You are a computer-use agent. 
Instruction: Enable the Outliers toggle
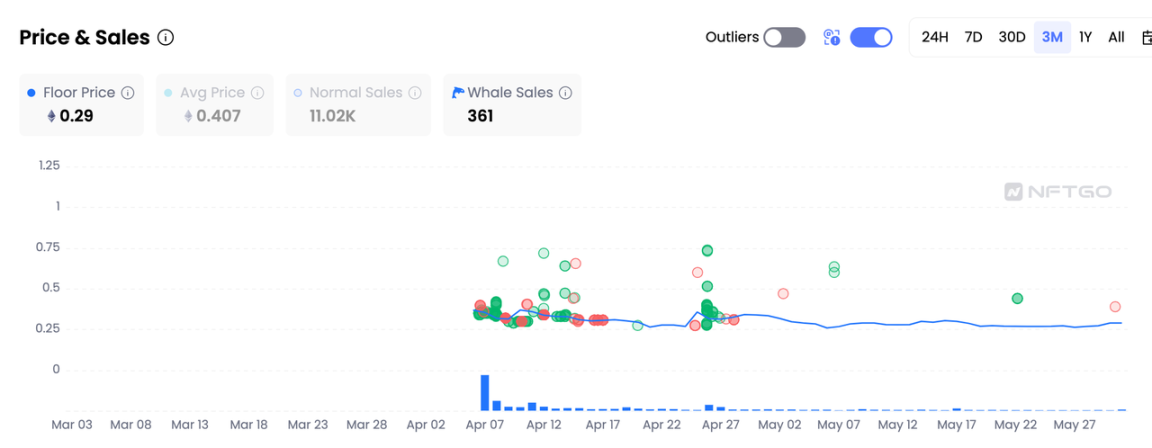tap(784, 38)
